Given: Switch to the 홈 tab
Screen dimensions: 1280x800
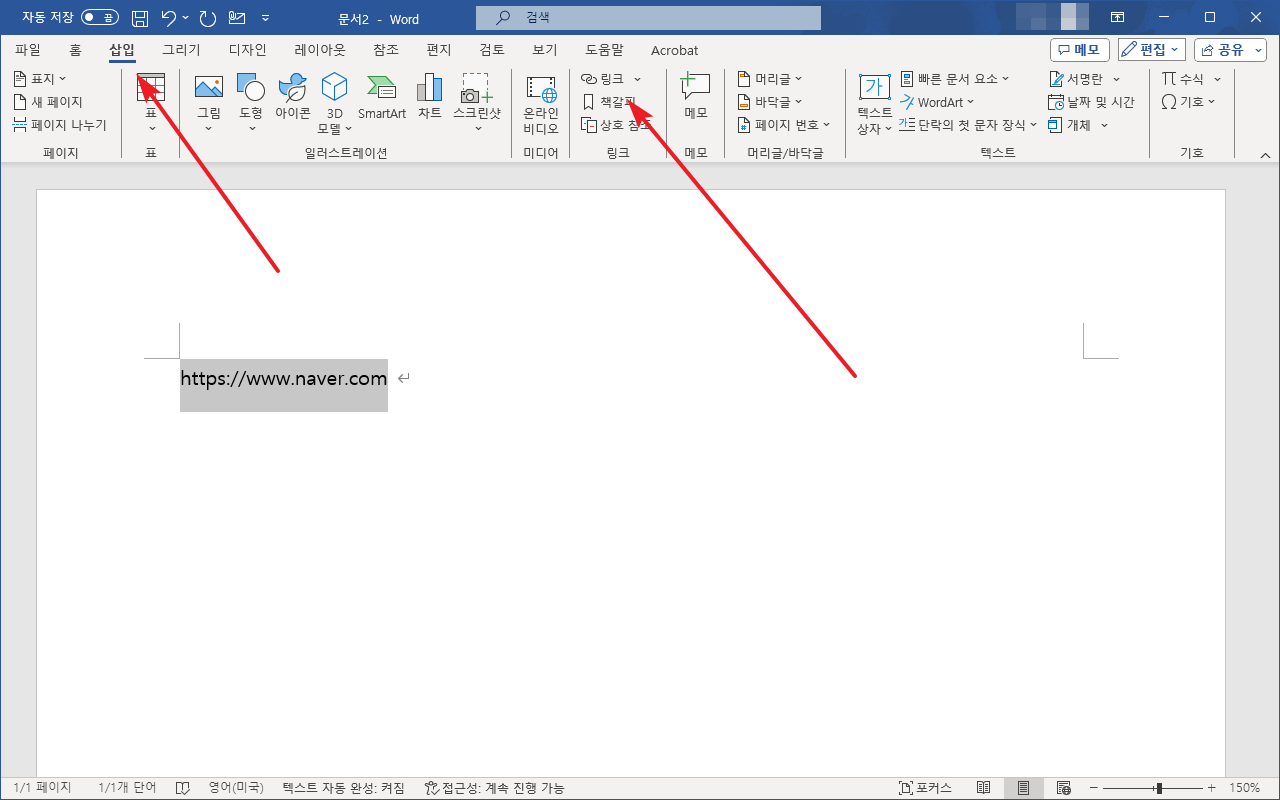Looking at the screenshot, I should (76, 50).
